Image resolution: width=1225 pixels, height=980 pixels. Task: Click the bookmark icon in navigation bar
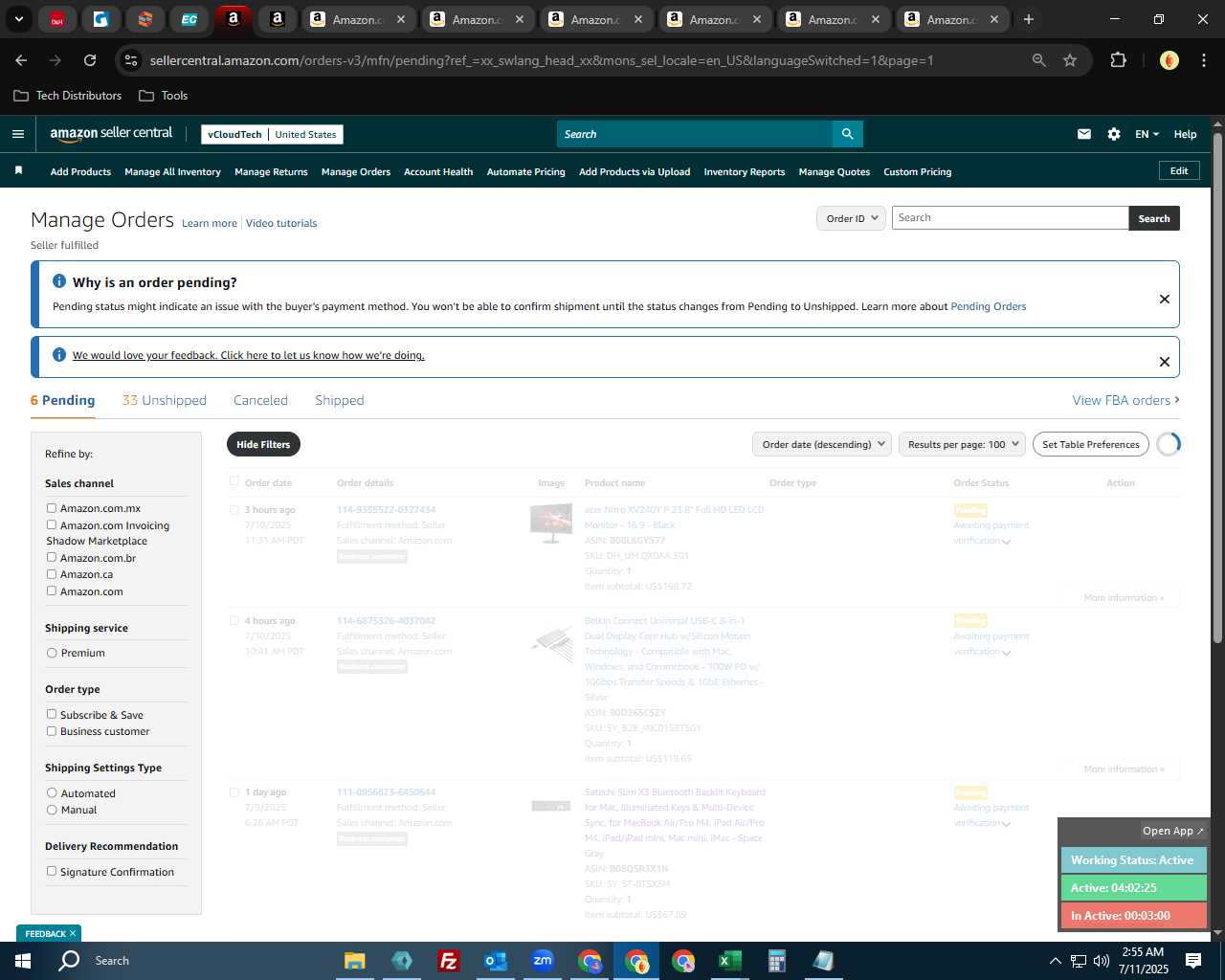(18, 170)
